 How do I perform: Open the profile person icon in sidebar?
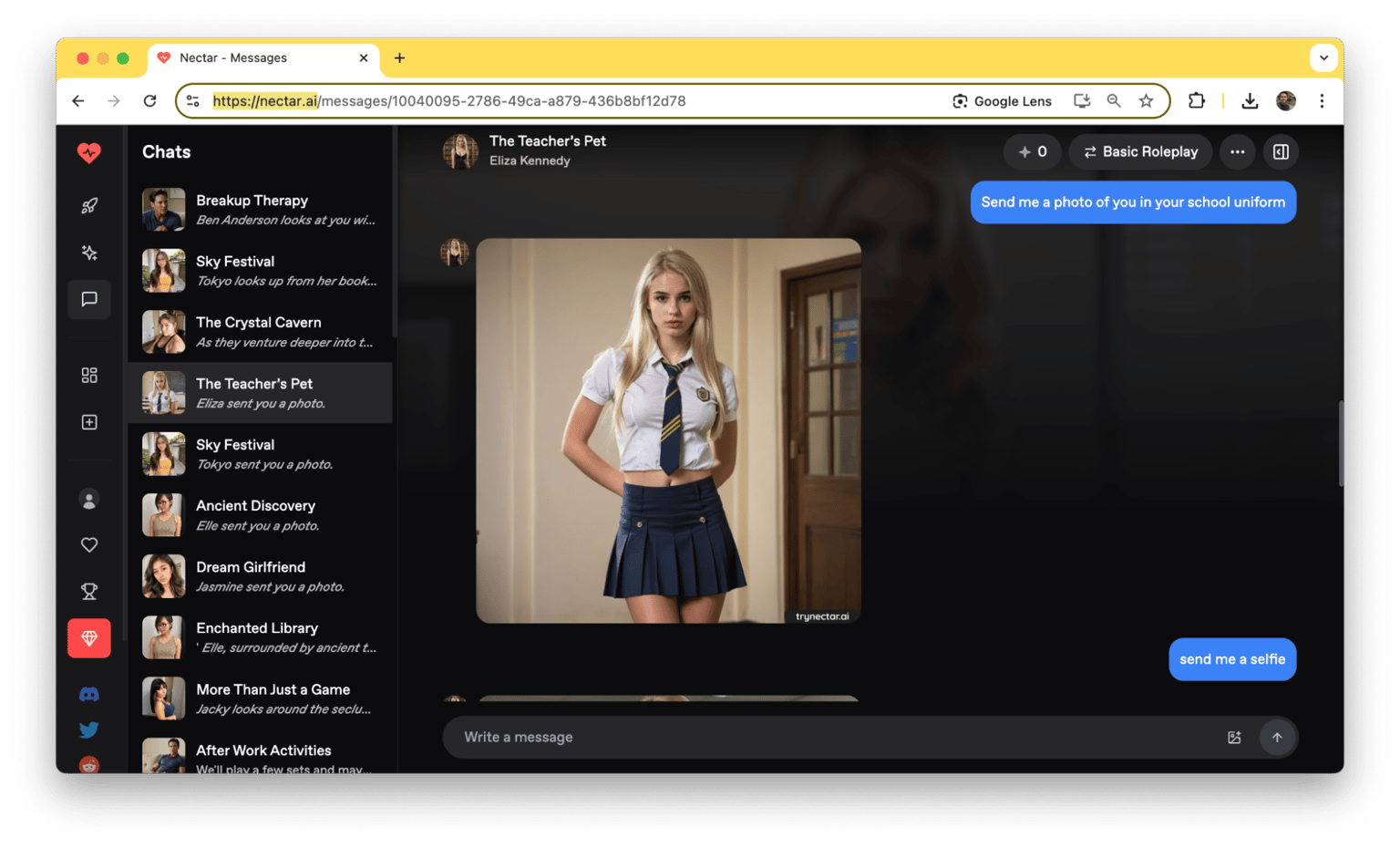89,500
